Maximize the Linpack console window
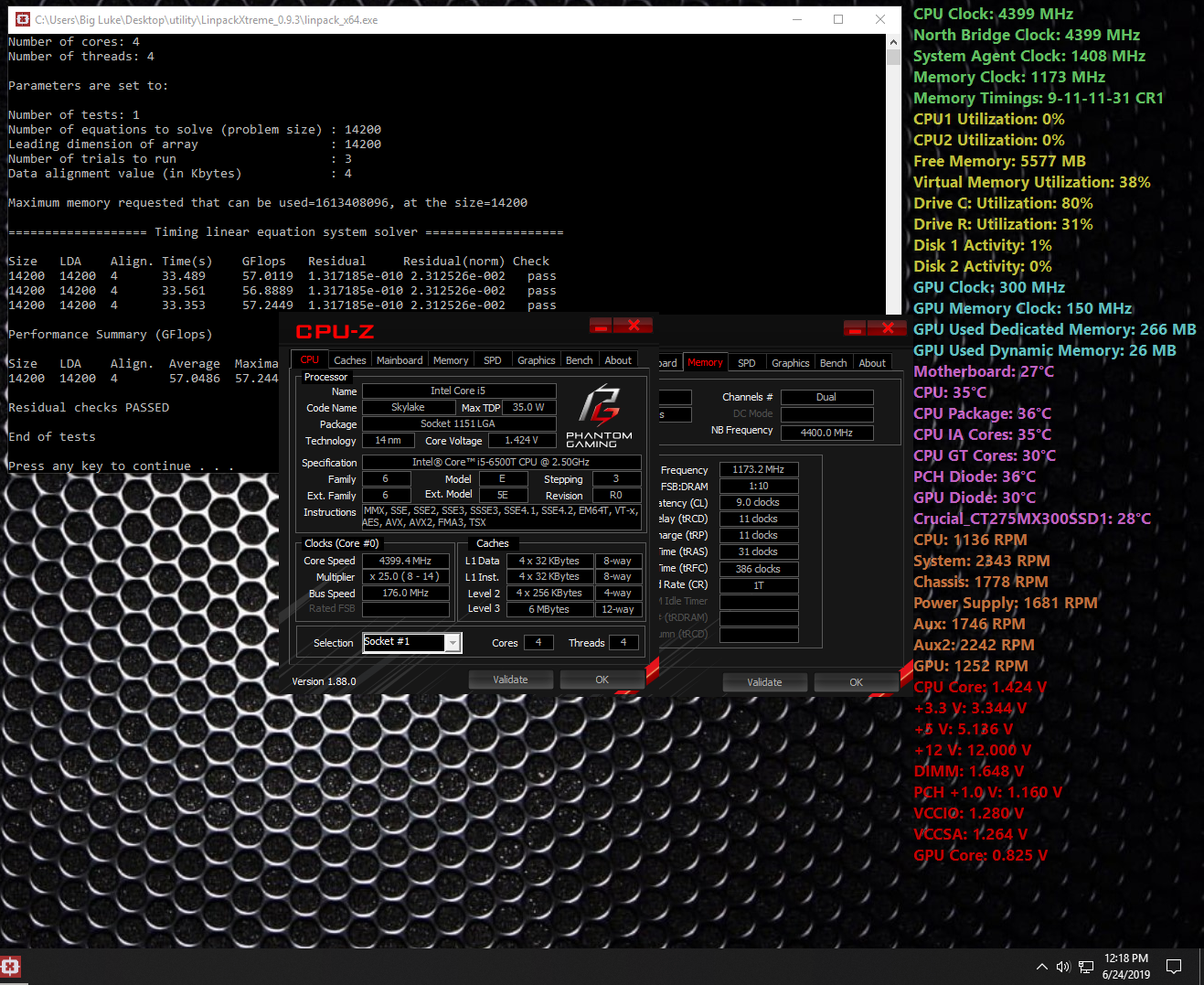The width and height of the screenshot is (1204, 985). pyautogui.click(x=838, y=19)
